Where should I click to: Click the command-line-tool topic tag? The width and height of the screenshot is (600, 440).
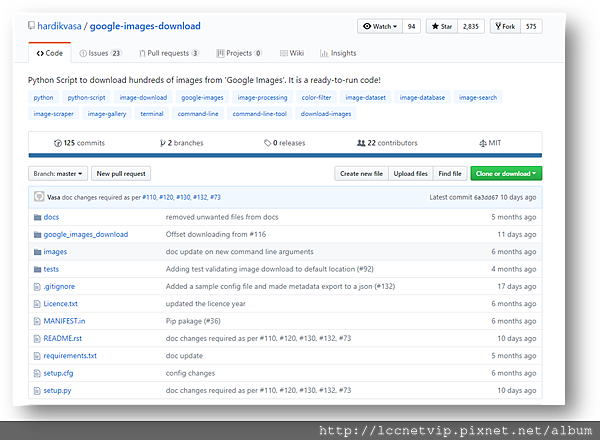tap(260, 114)
